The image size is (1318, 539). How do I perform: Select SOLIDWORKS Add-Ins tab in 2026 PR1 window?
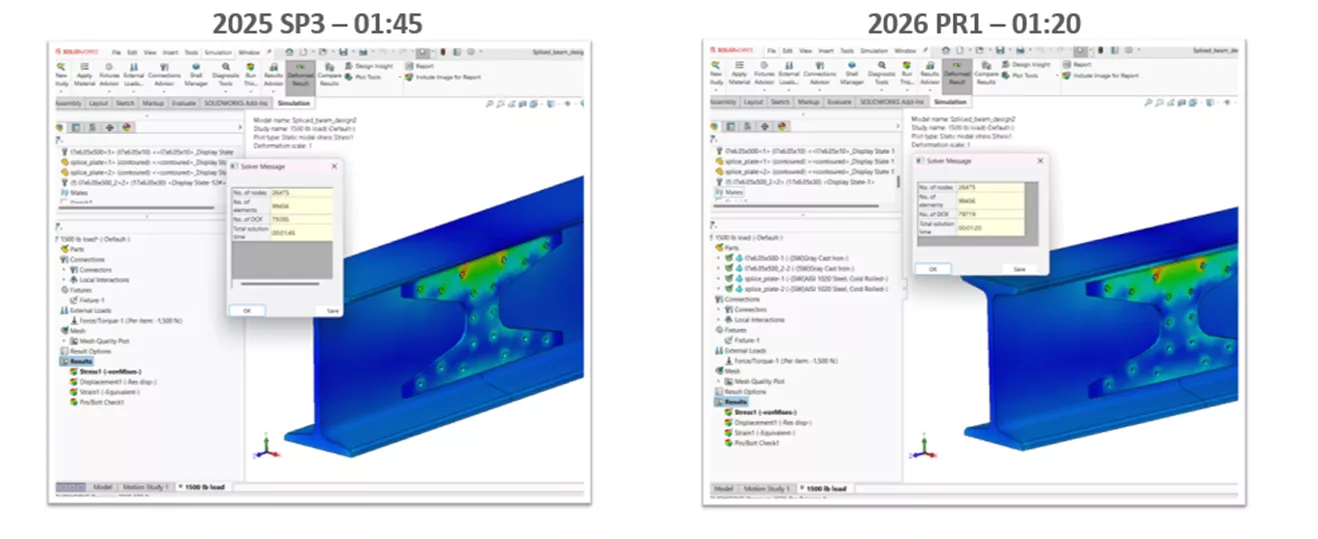point(892,102)
